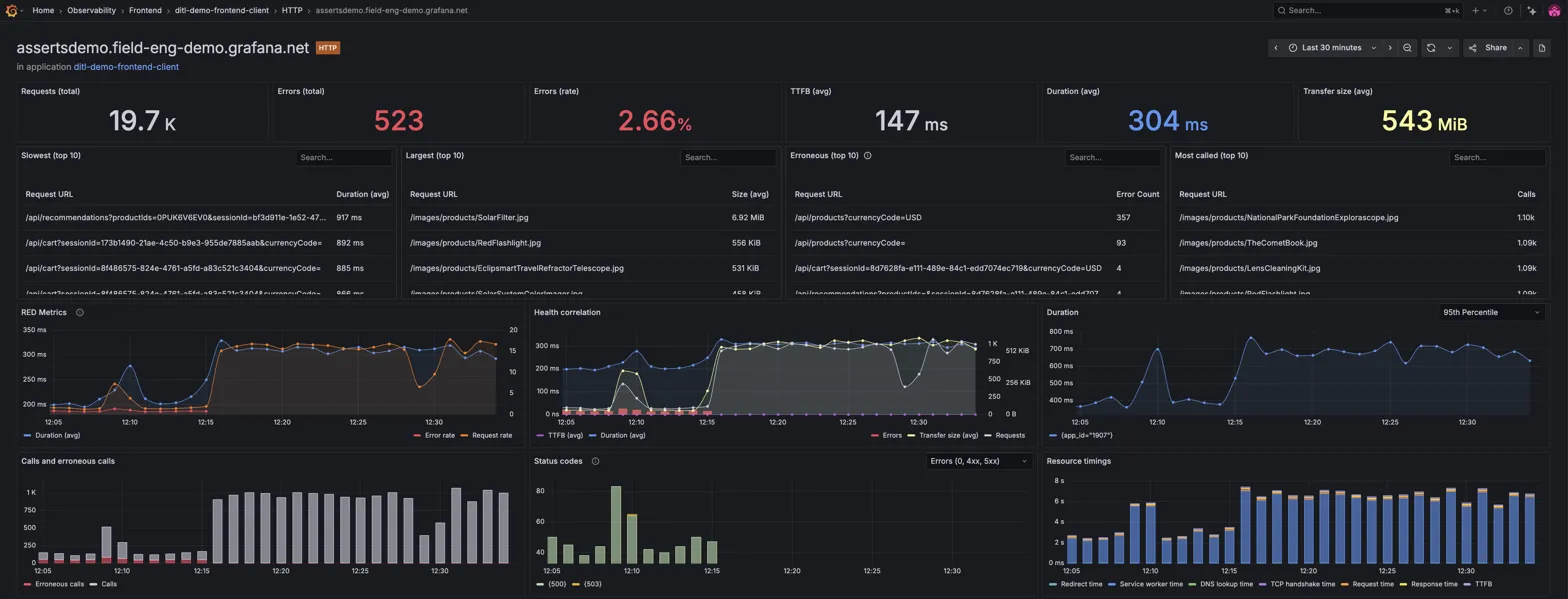Click the Erroneous (top 10) search field
1568x599 pixels.
(1113, 158)
